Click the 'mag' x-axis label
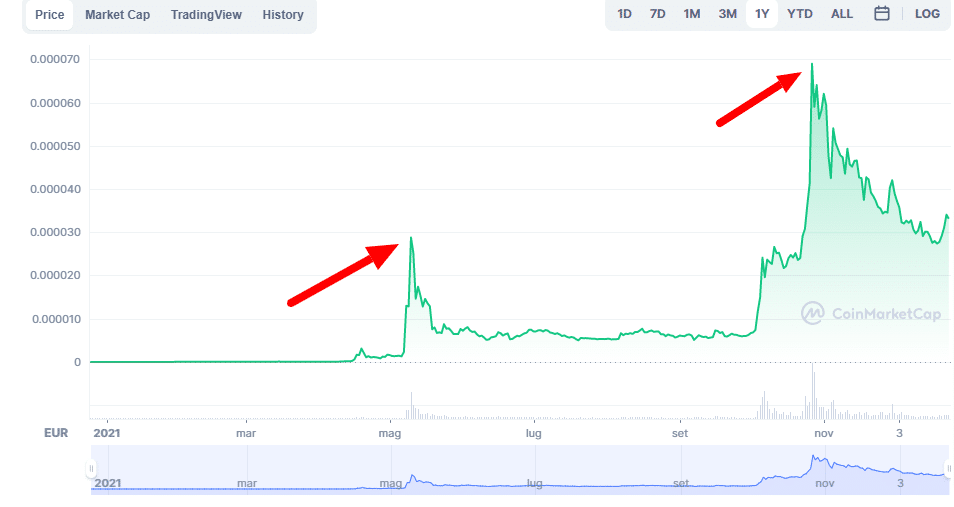 (390, 433)
